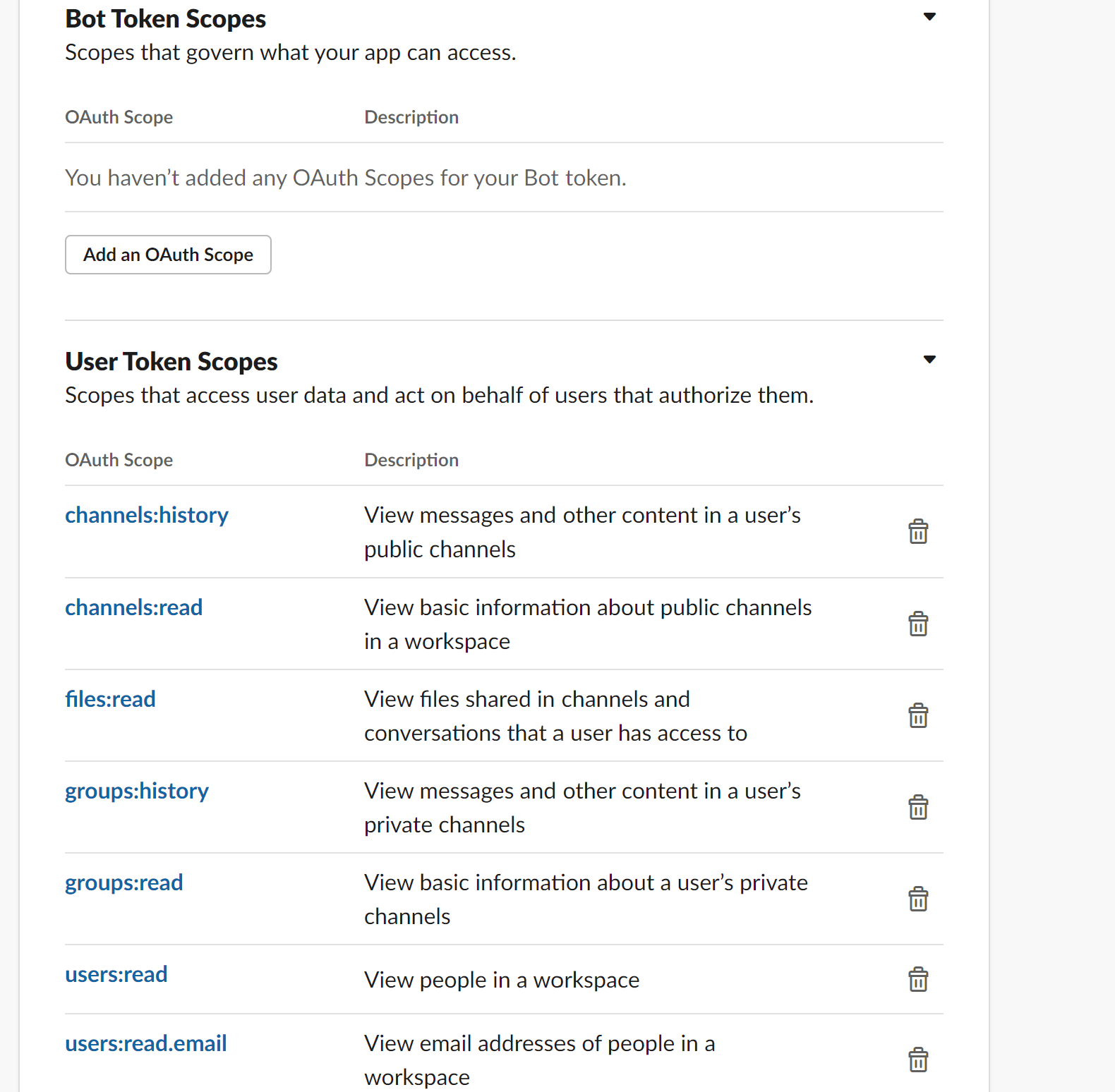Viewport: 1115px width, 1092px height.
Task: Click 'Scopes that govern what your app' text
Action: coord(291,53)
